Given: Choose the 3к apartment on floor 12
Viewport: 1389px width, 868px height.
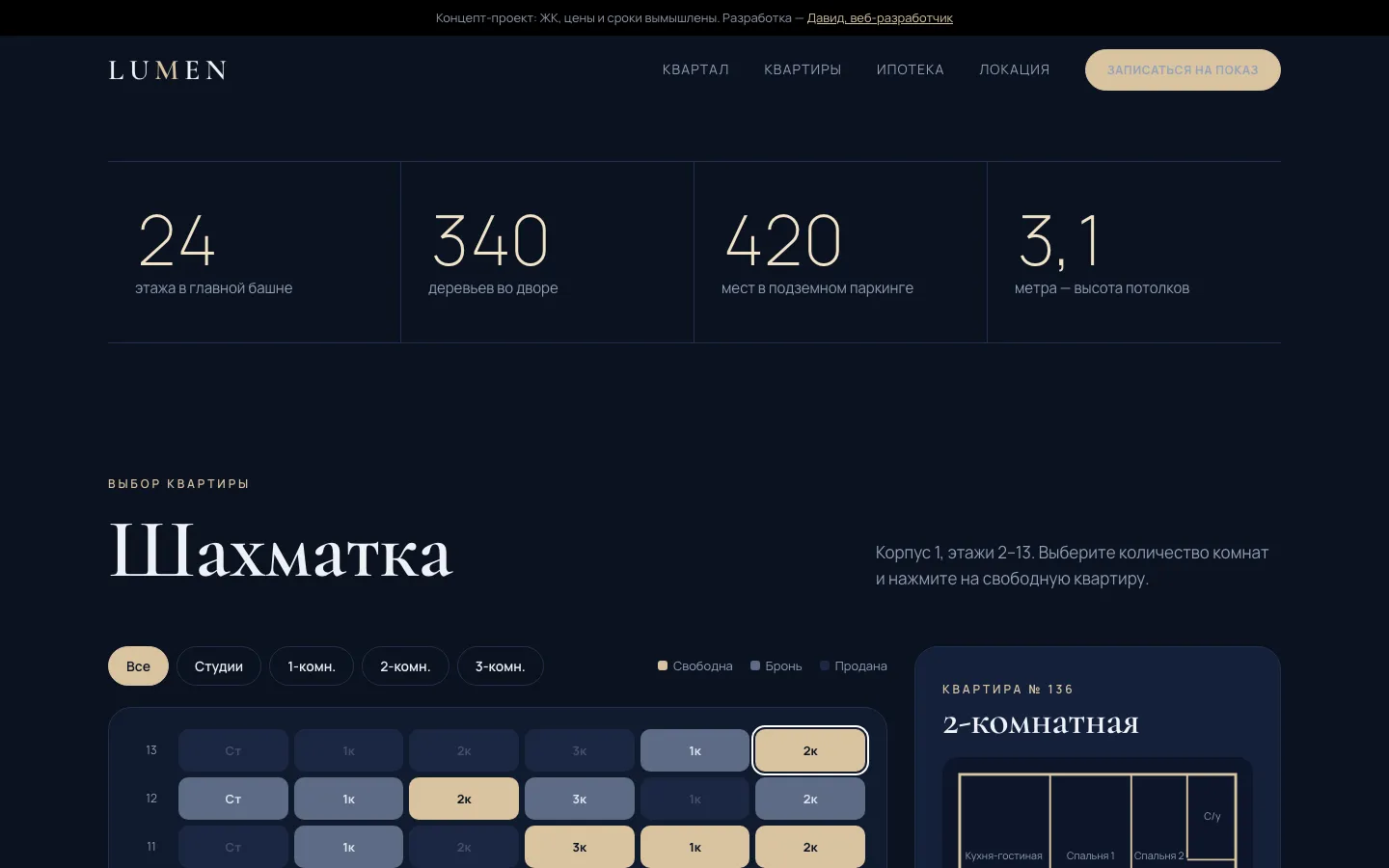Looking at the screenshot, I should 580,800.
